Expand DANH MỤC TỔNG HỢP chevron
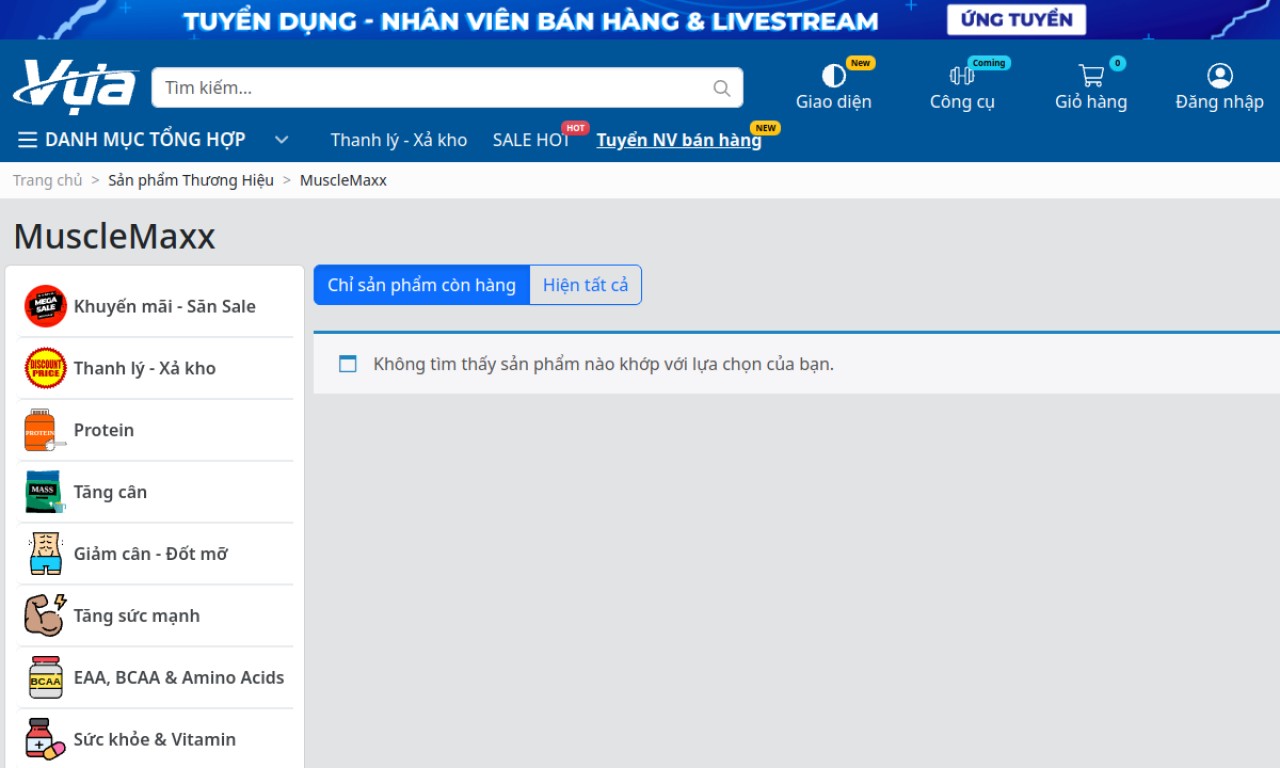The width and height of the screenshot is (1280, 768). [x=282, y=140]
